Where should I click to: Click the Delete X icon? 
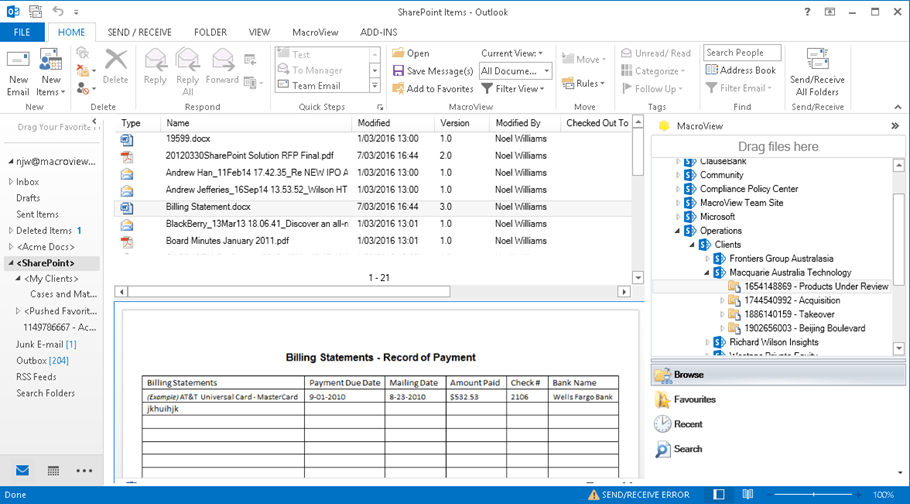115,60
